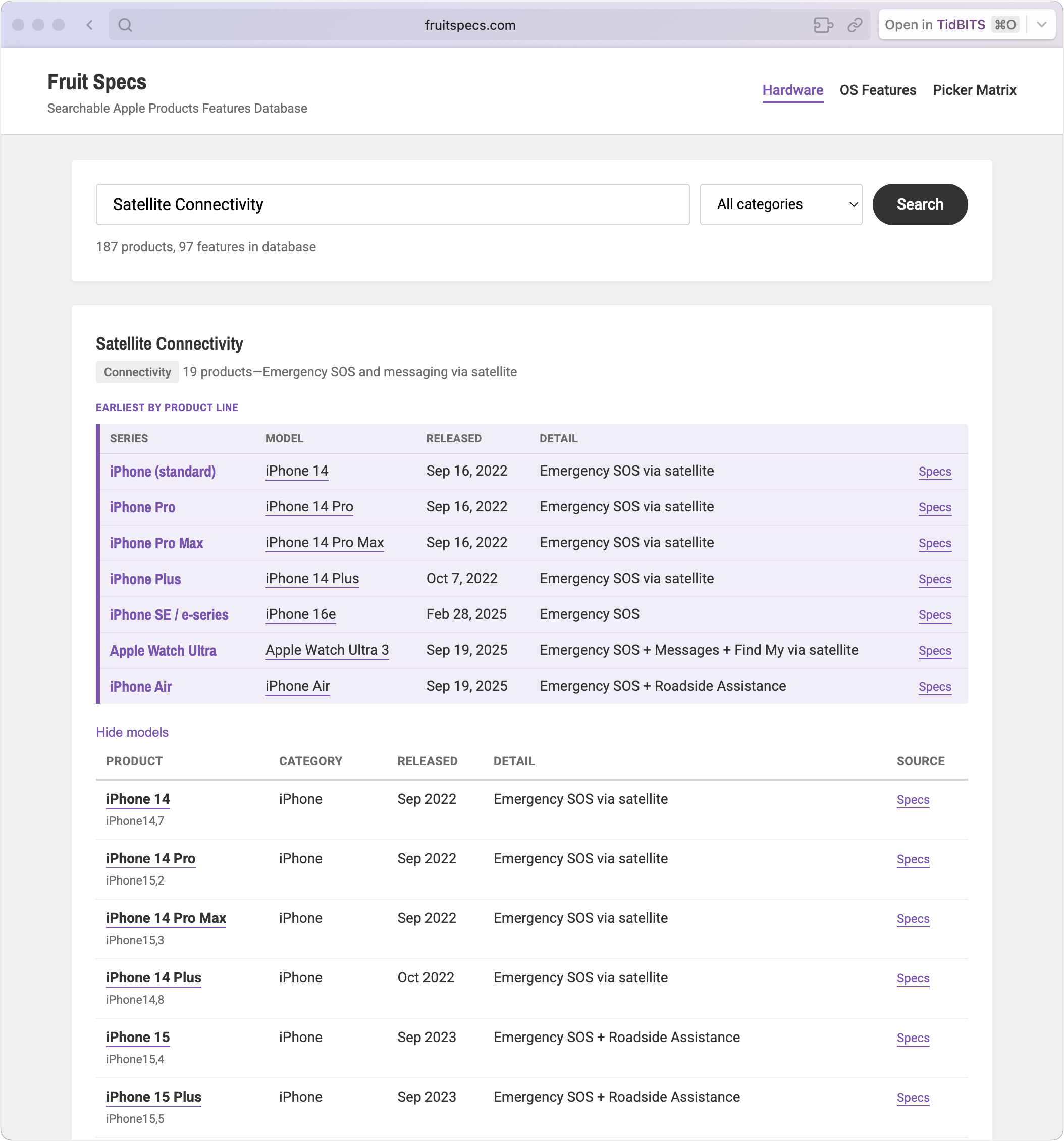This screenshot has height=1141, width=1064.
Task: Click the device handoff icon in address bar
Action: [823, 25]
